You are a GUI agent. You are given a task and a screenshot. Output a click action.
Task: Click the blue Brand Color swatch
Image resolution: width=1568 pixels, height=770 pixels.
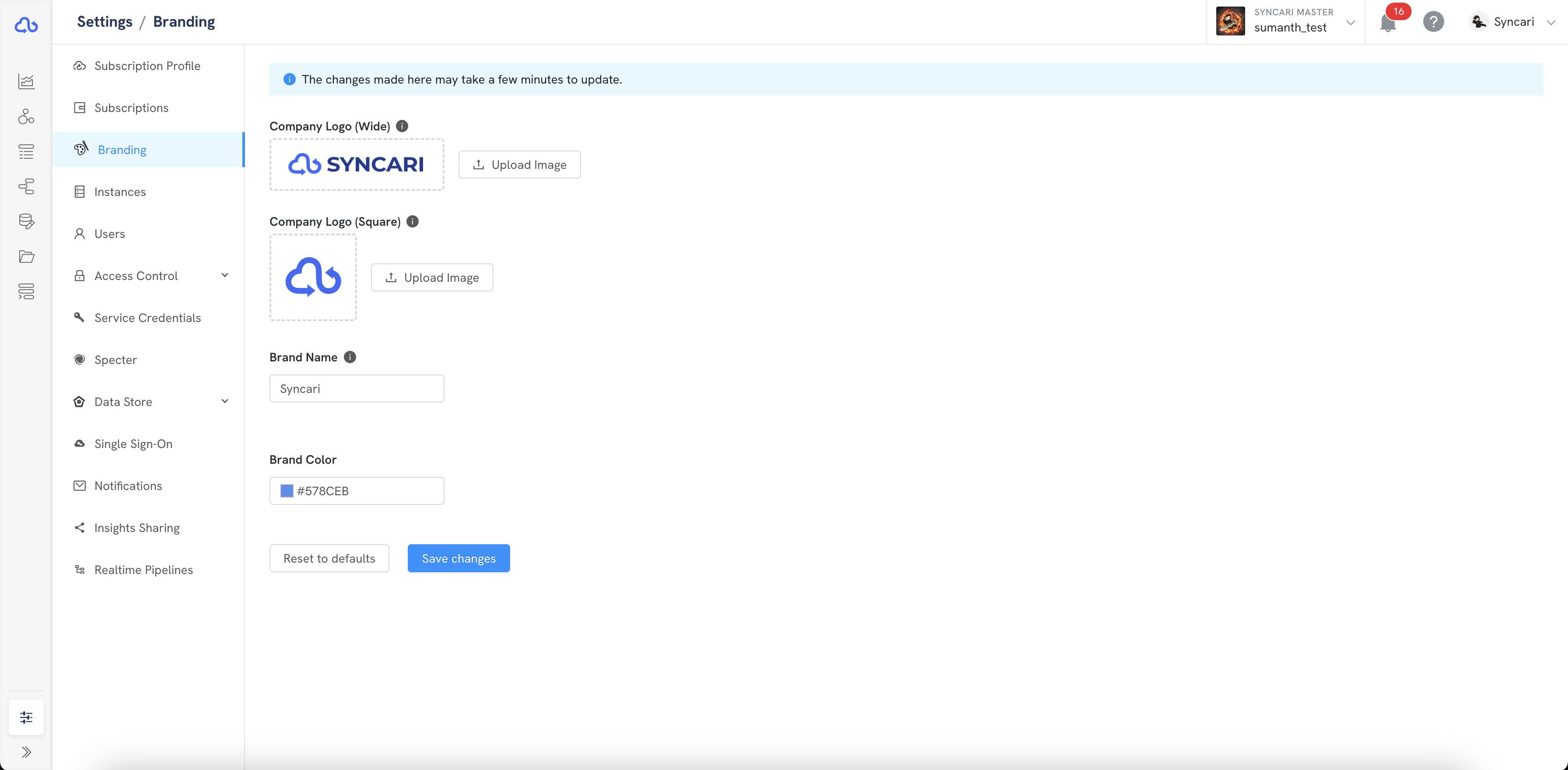(x=287, y=490)
